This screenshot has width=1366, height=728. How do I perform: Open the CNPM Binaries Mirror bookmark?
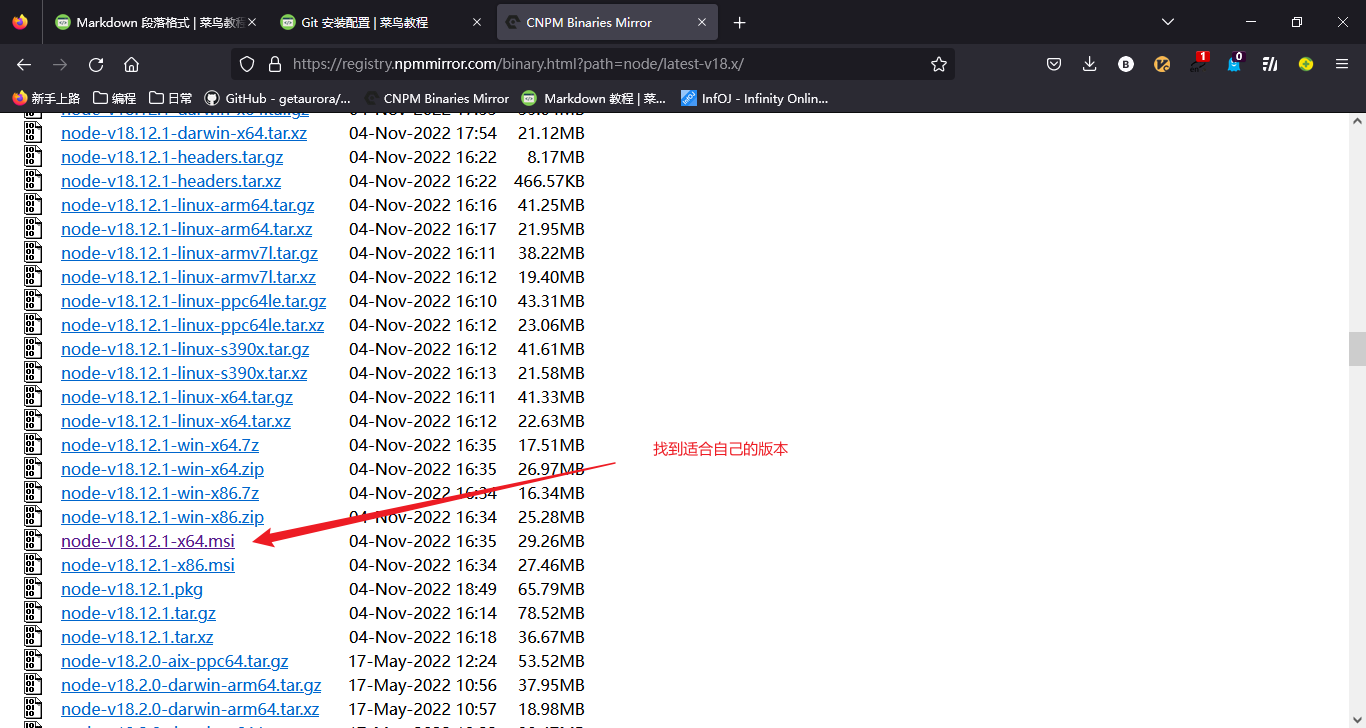point(437,98)
